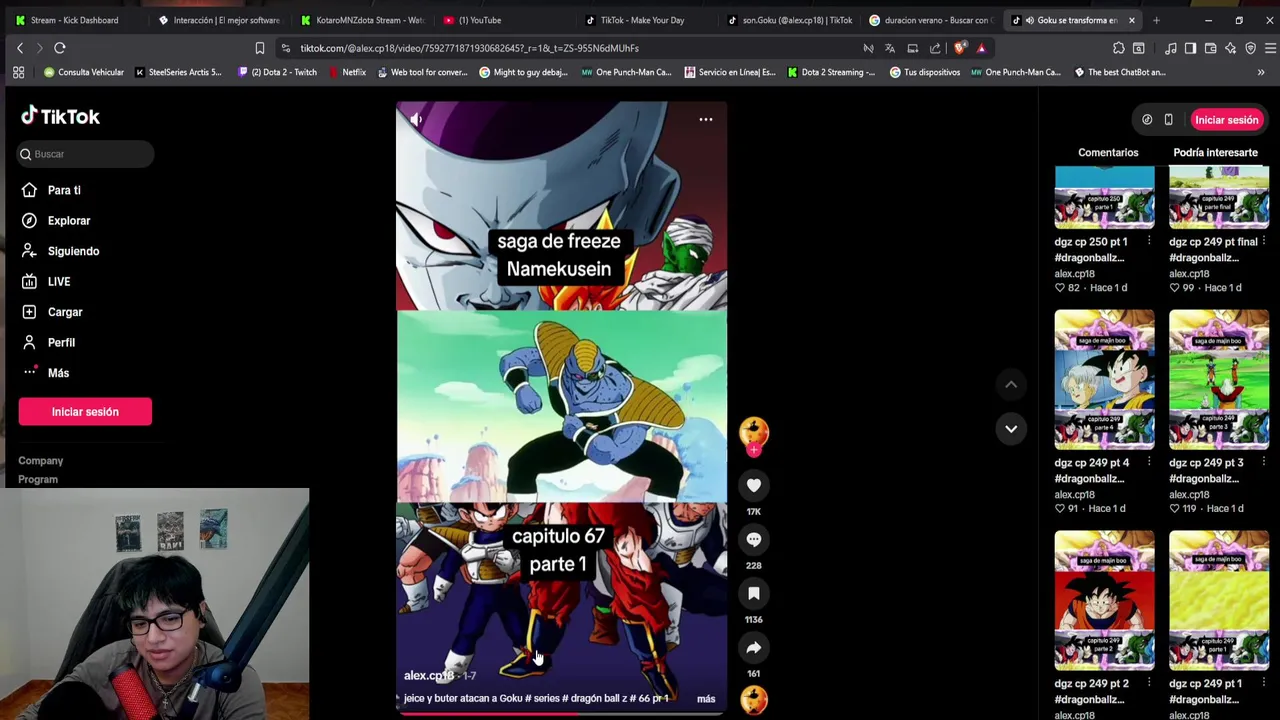Open the Dota 2 Streaming bookmark
This screenshot has height=720, width=1280.
click(x=831, y=72)
